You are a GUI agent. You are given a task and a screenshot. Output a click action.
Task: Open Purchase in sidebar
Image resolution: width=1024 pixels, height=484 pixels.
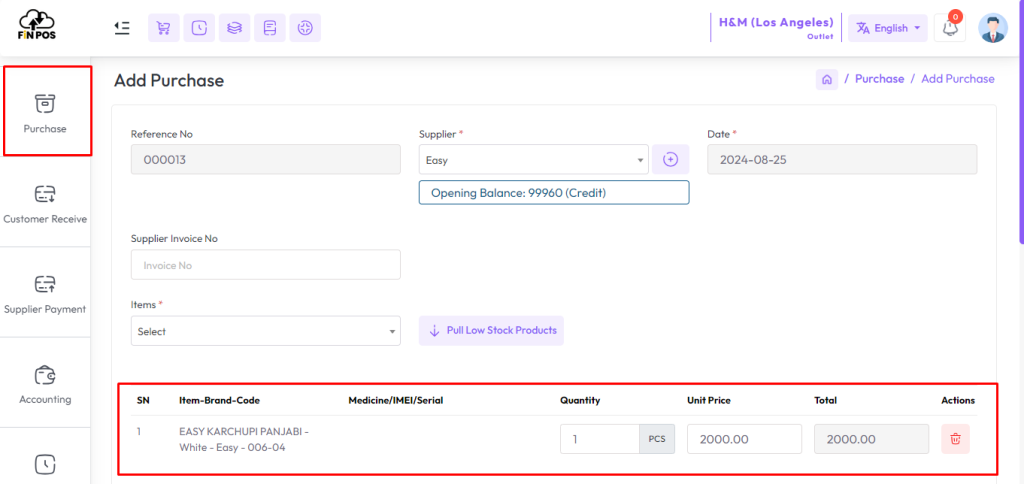[x=45, y=111]
